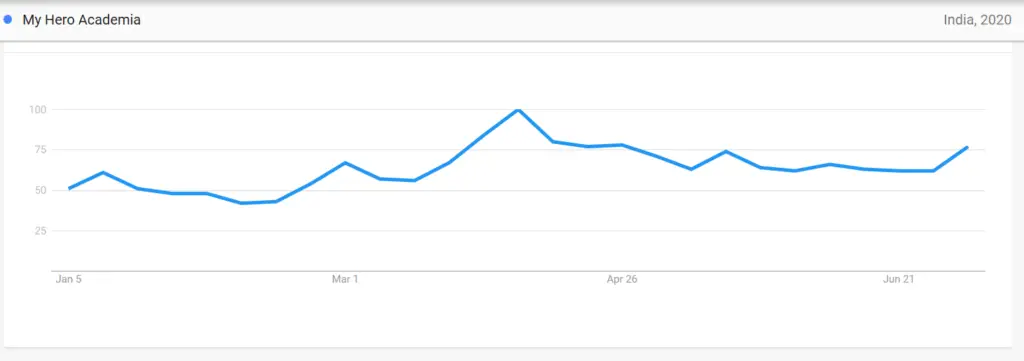The width and height of the screenshot is (1024, 361).
Task: Click the peak data point at 100
Action: tap(518, 110)
